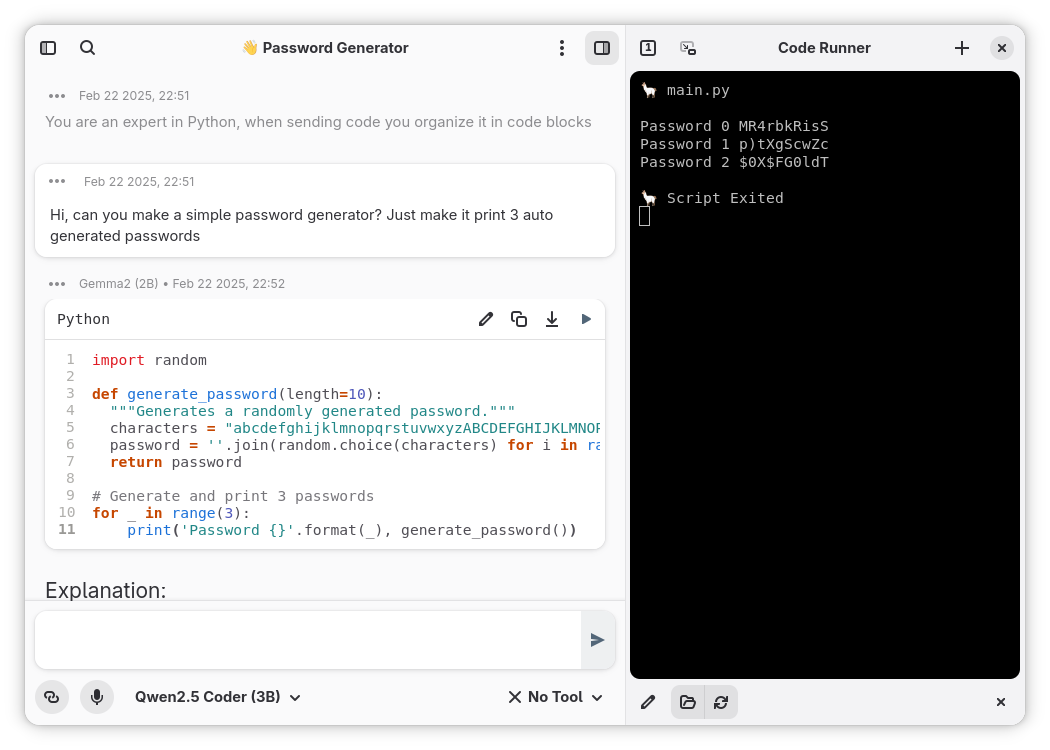Attach a link or file to the message
This screenshot has height=750, width=1050.
[52, 697]
